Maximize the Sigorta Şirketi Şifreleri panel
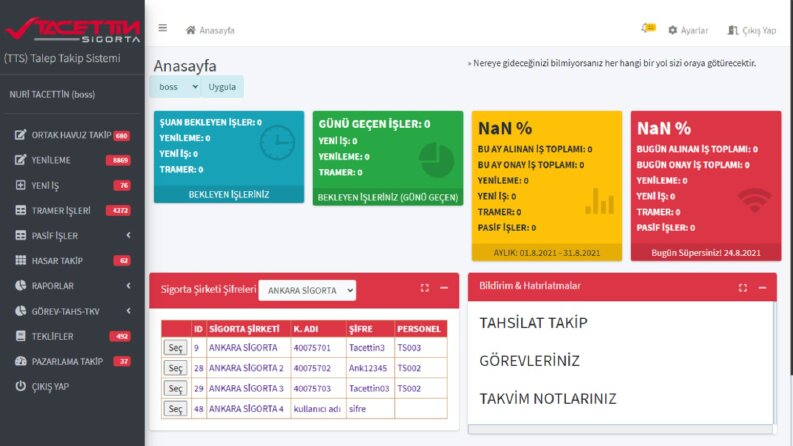Image resolution: width=793 pixels, height=446 pixels. [x=425, y=288]
